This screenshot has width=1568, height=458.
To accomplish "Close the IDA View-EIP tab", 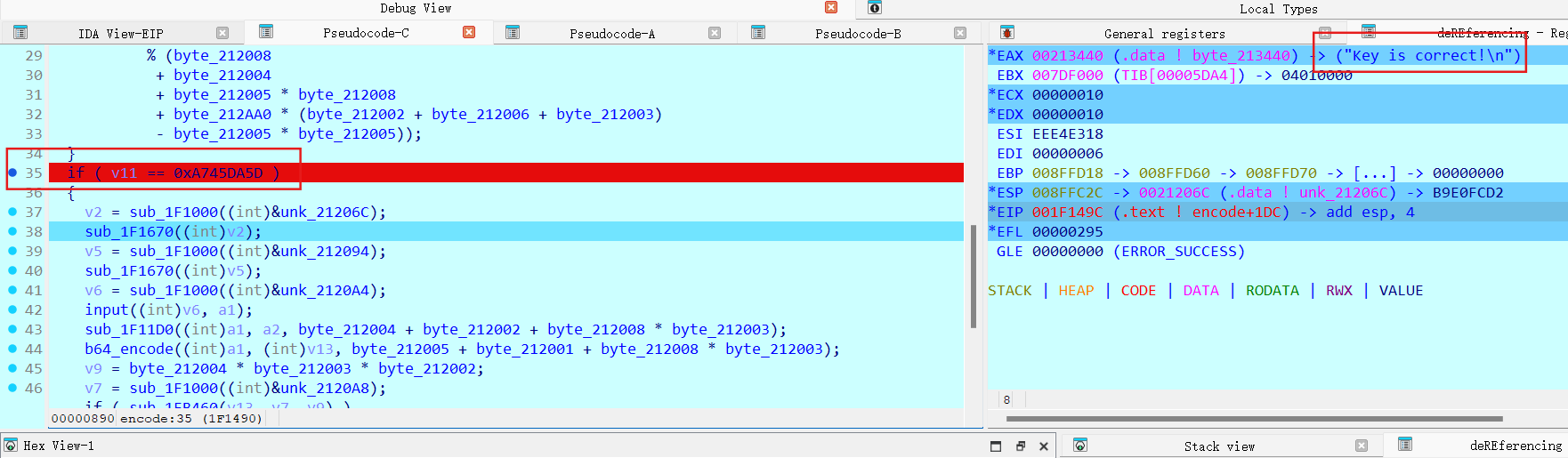I will [x=222, y=33].
